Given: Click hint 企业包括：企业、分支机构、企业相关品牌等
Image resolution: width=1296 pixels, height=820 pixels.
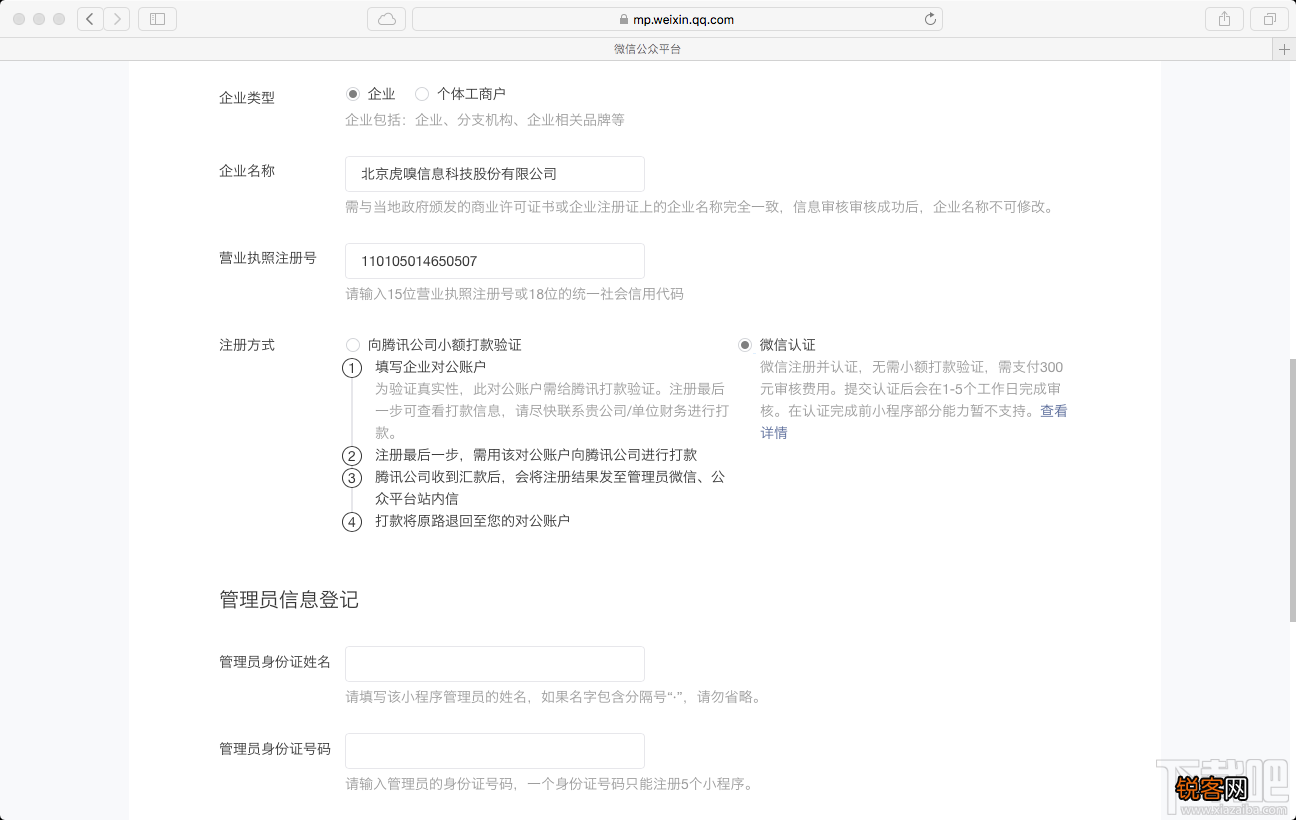Looking at the screenshot, I should (485, 120).
